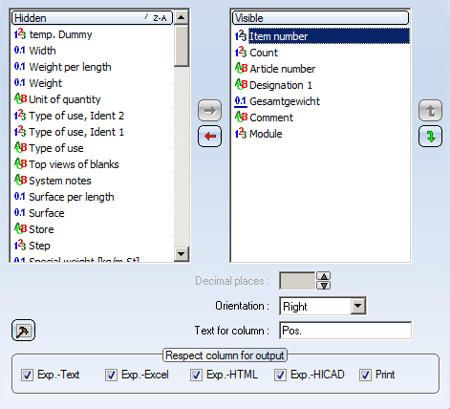Click the Text for column field

click(345, 330)
